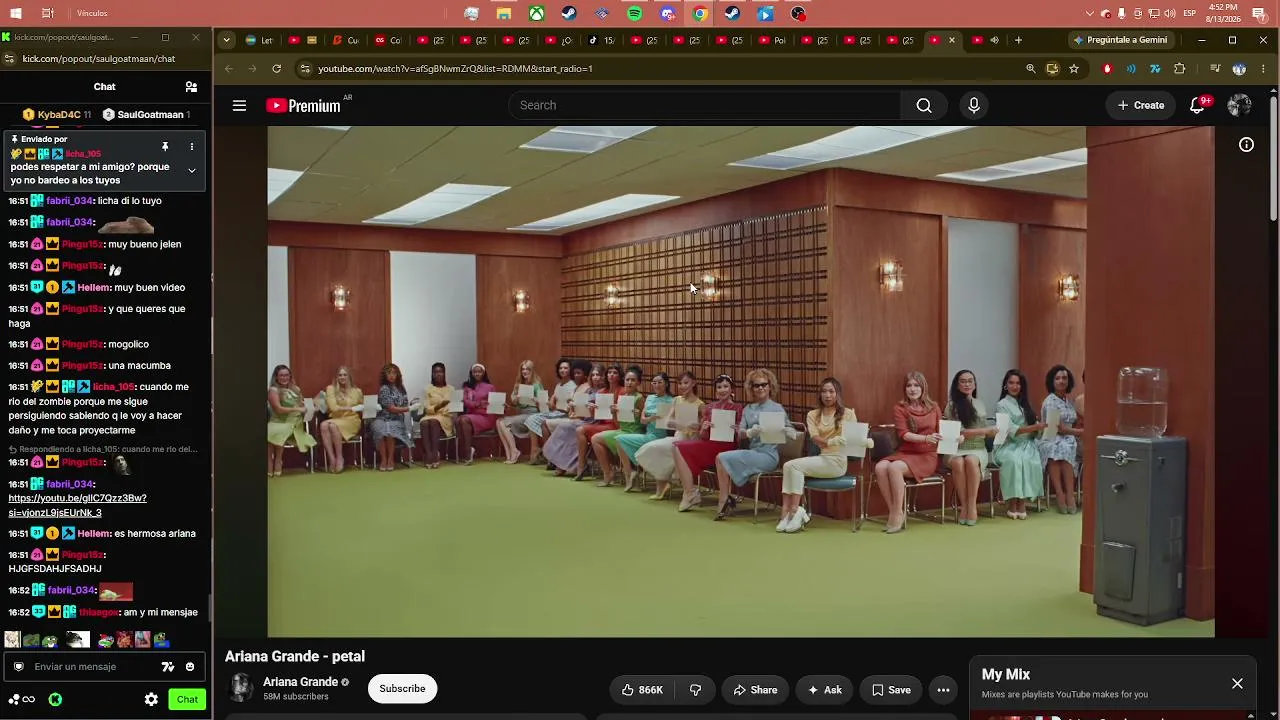Switch to the Poi YouTube tab

[773, 41]
